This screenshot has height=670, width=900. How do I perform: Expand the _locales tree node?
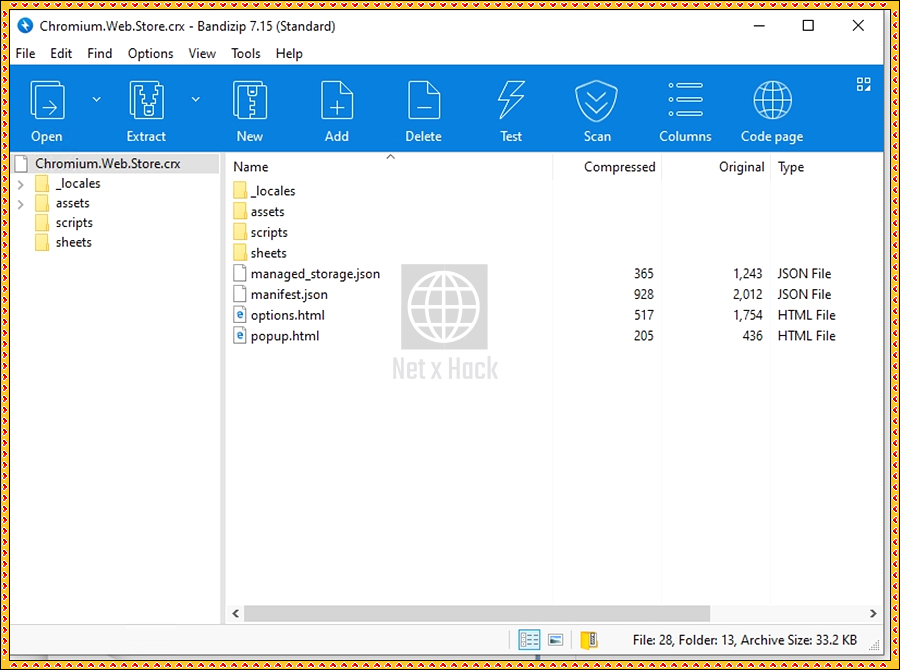tap(21, 184)
